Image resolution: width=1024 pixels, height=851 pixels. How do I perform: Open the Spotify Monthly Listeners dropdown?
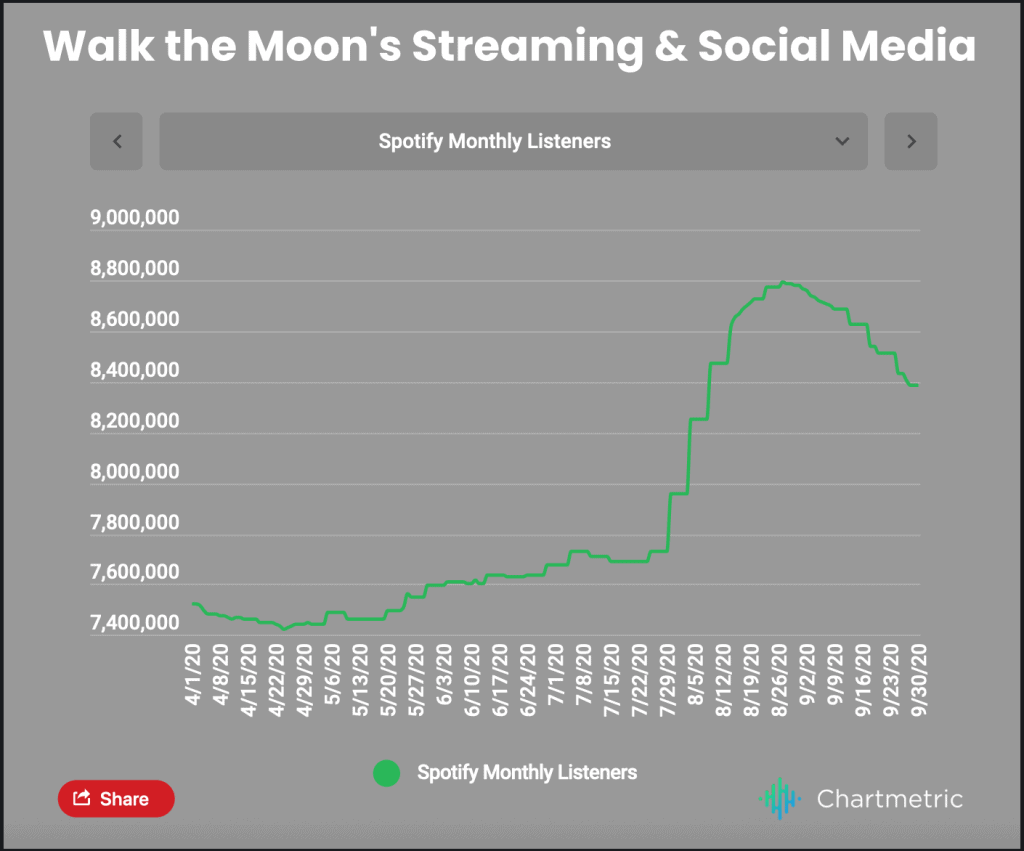click(x=513, y=141)
